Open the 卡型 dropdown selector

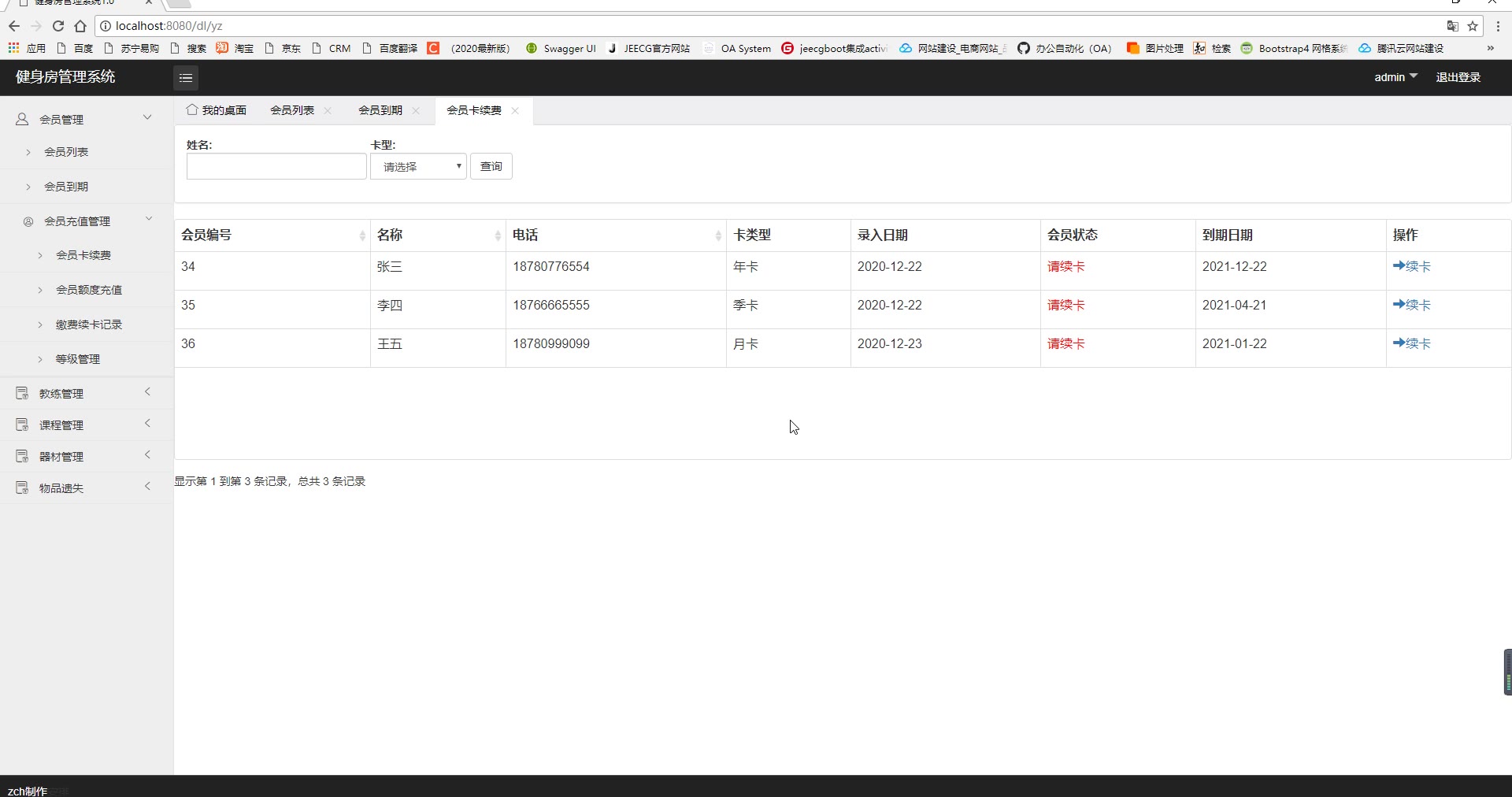[418, 166]
